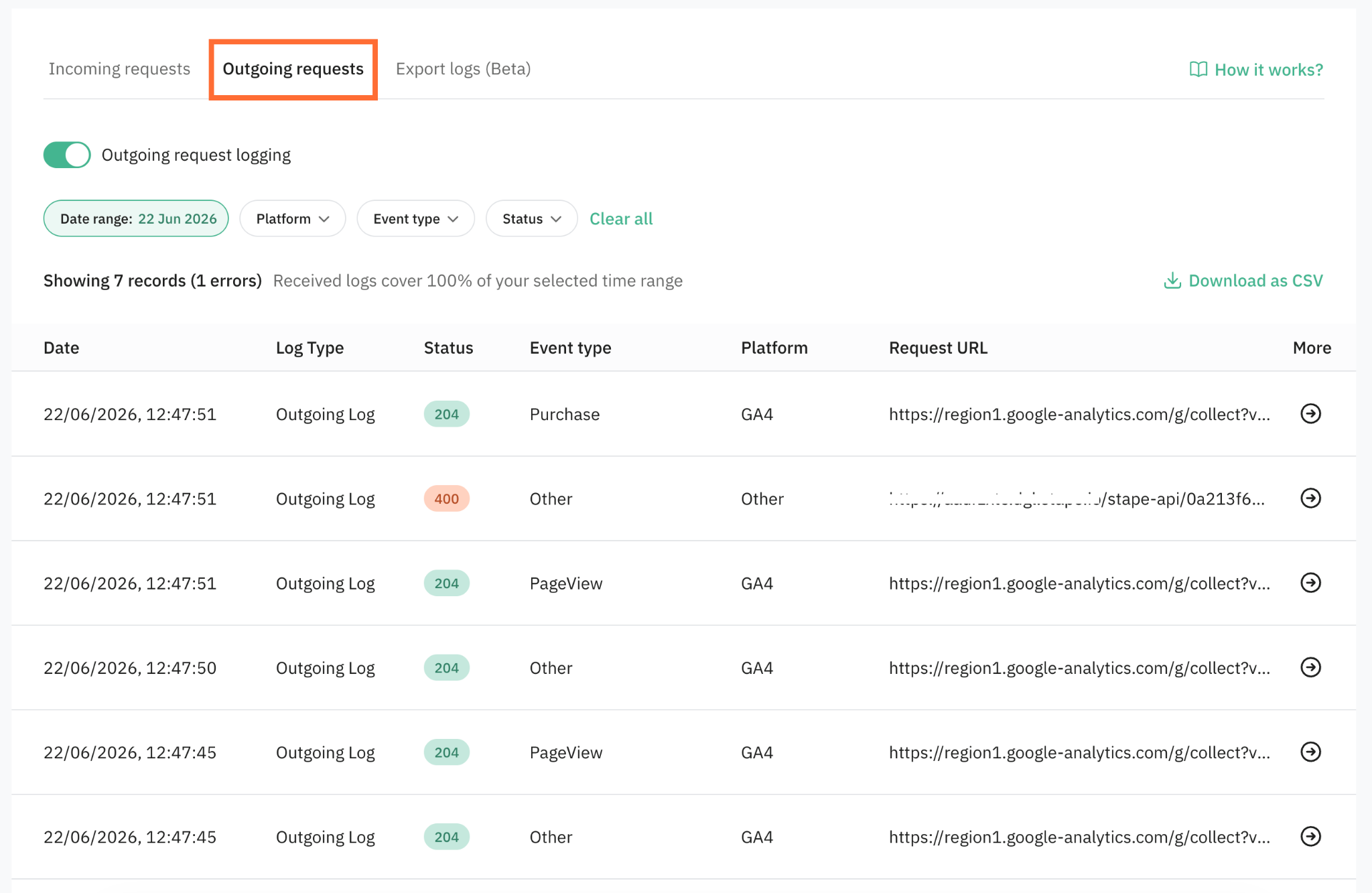The width and height of the screenshot is (1372, 893).
Task: Open details arrow for PageView 12:47:51 row
Action: 1310,583
